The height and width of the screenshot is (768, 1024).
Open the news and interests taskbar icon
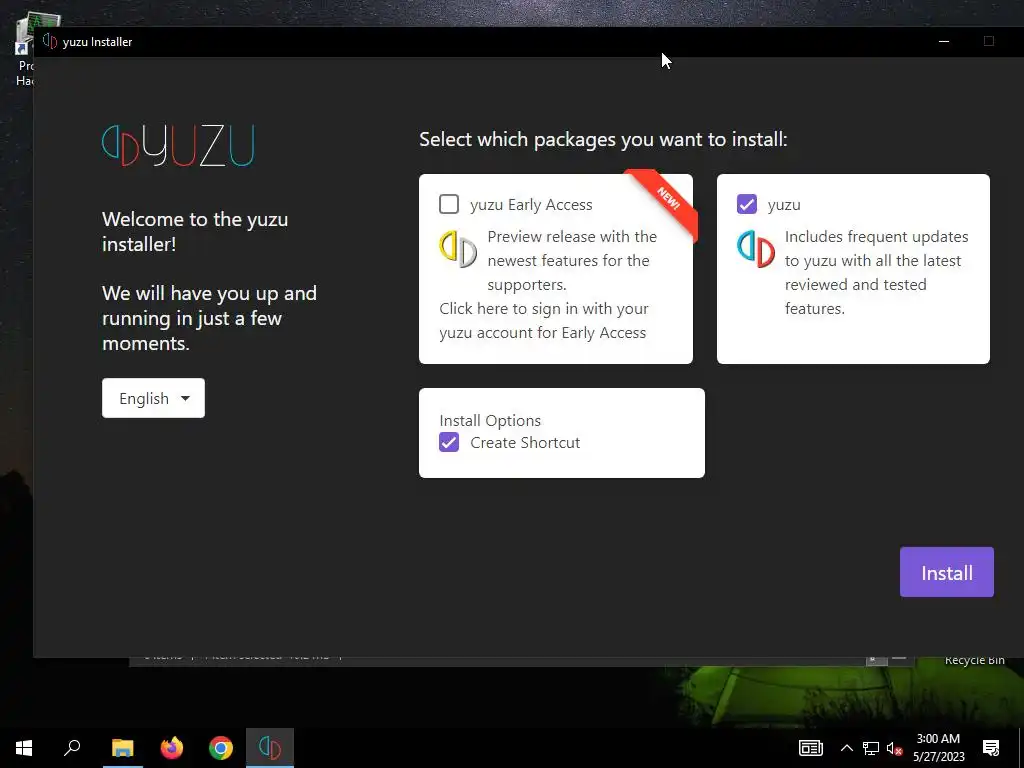[810, 748]
